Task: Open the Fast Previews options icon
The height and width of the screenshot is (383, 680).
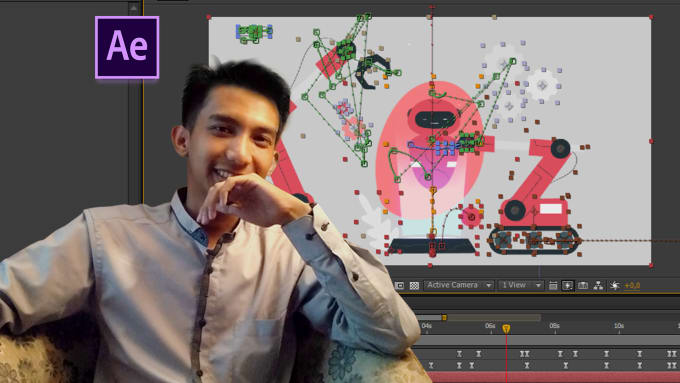Action: 567,285
